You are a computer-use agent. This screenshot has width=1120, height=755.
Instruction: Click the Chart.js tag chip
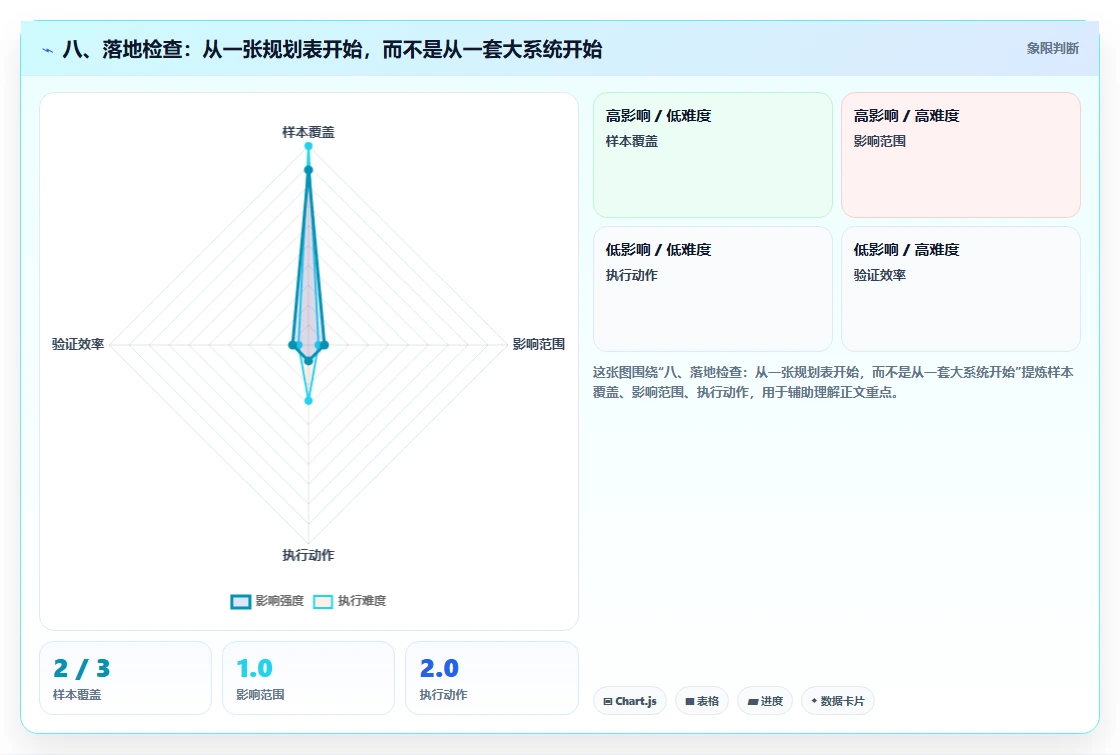click(x=630, y=701)
